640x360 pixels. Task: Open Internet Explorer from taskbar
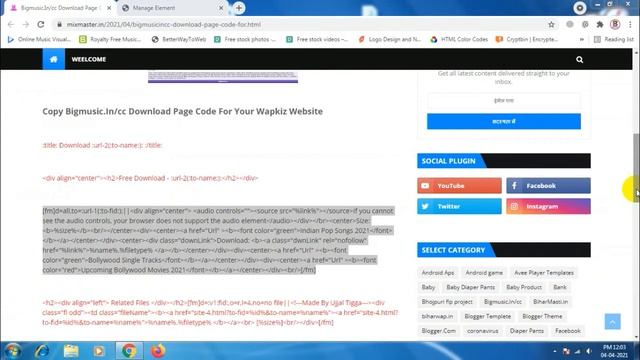click(42, 351)
